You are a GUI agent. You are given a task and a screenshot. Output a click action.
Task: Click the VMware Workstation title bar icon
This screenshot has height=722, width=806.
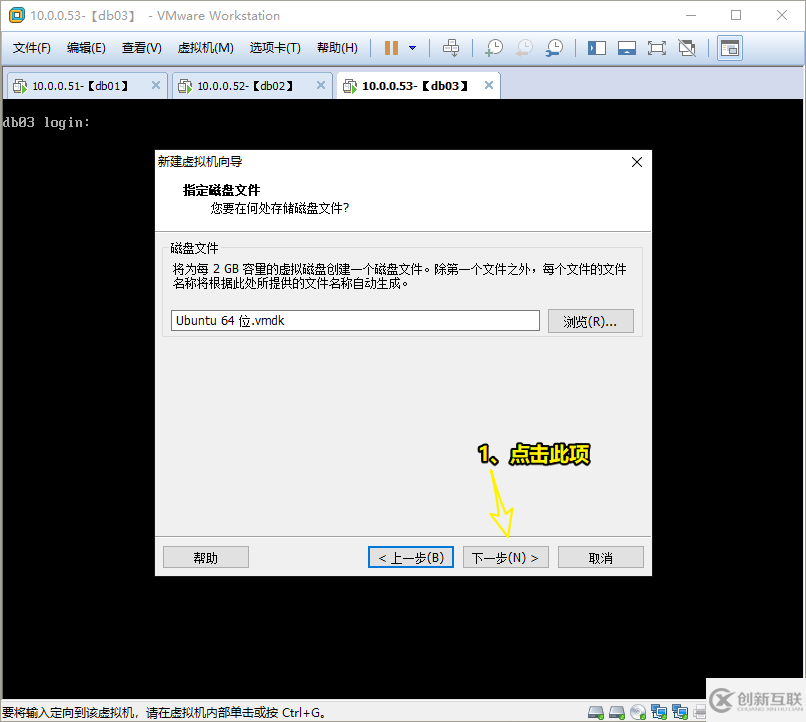(x=16, y=15)
